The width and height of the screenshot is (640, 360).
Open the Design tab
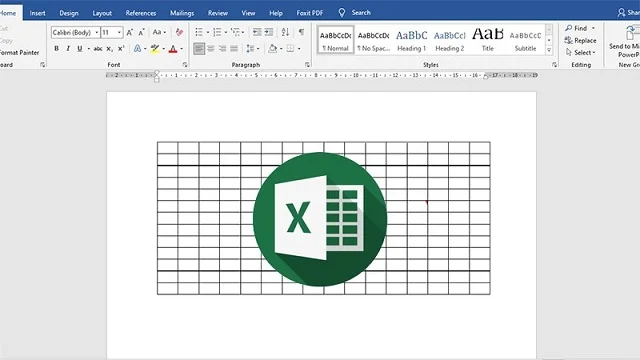pyautogui.click(x=69, y=13)
